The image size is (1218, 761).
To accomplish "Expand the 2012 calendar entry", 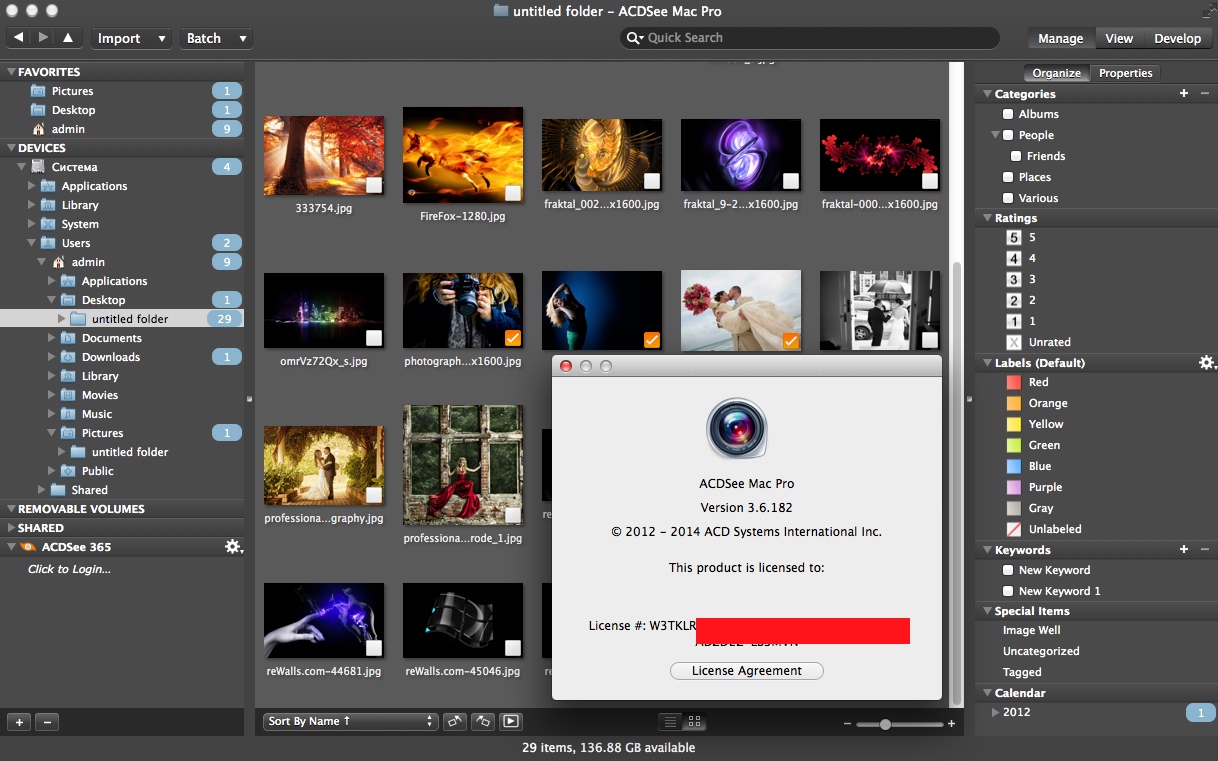I will point(995,712).
